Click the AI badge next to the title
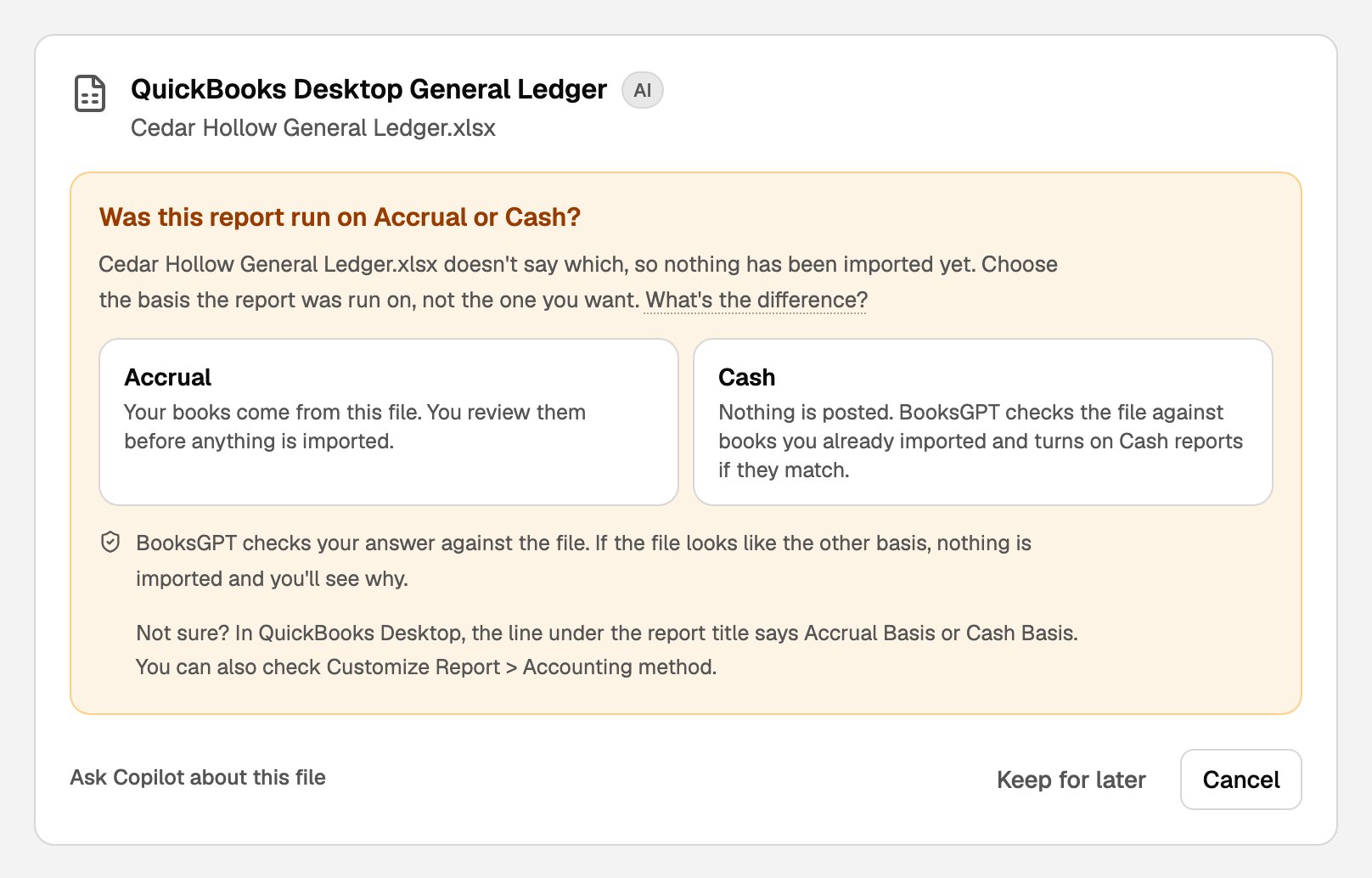Viewport: 1372px width, 878px height. (x=643, y=90)
